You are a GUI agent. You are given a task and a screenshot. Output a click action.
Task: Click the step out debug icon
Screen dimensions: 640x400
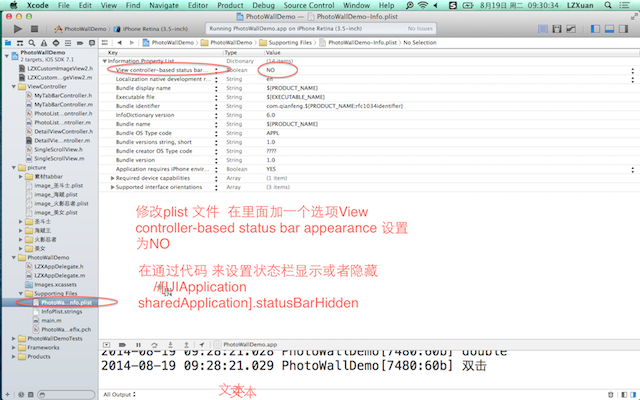[186, 345]
